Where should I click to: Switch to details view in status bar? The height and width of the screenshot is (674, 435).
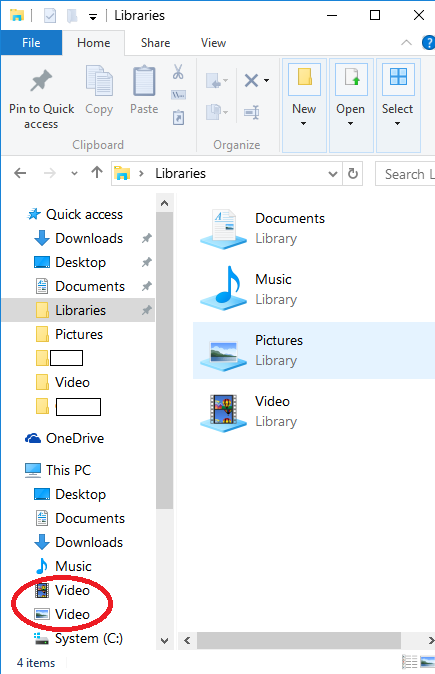click(x=410, y=662)
